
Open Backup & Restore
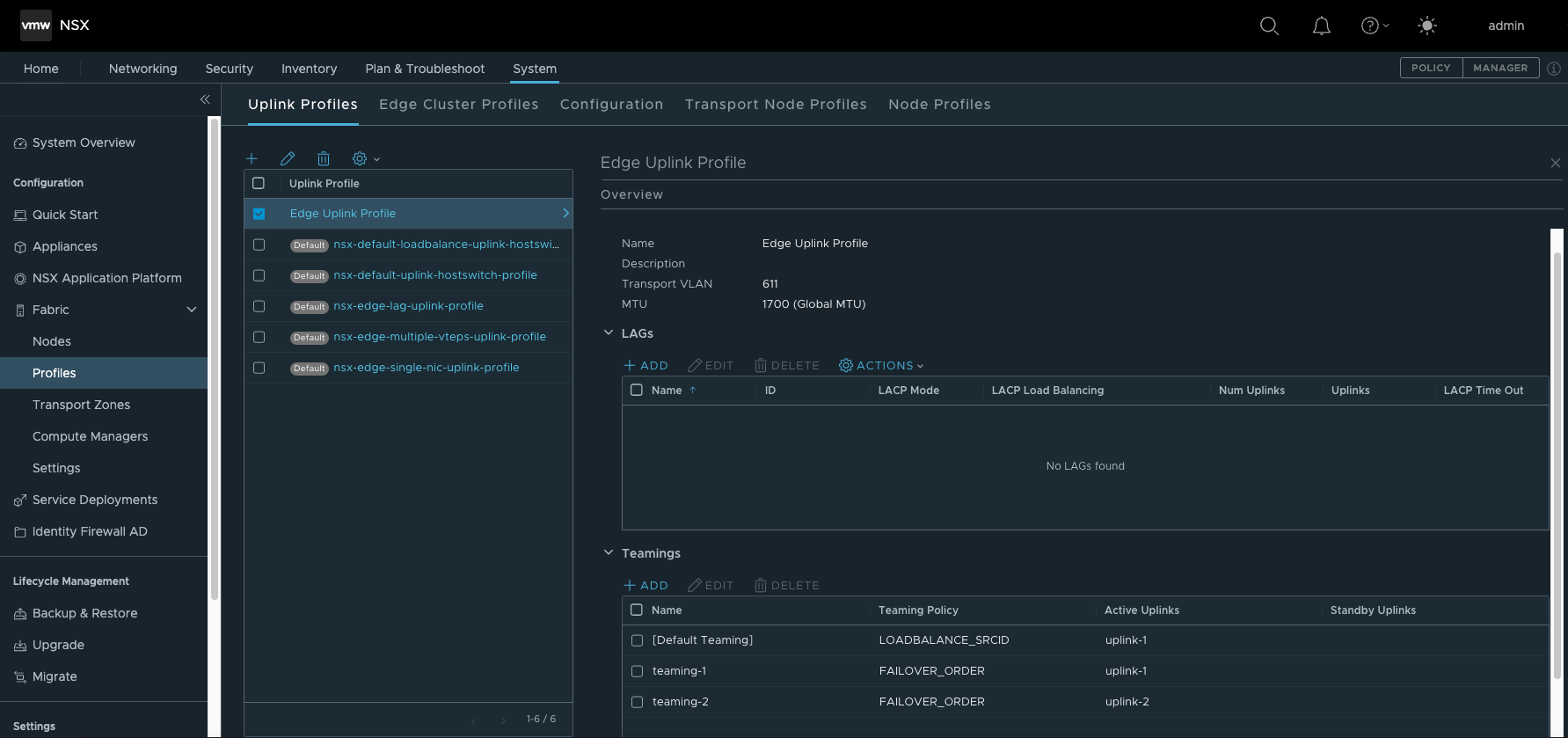(x=84, y=613)
